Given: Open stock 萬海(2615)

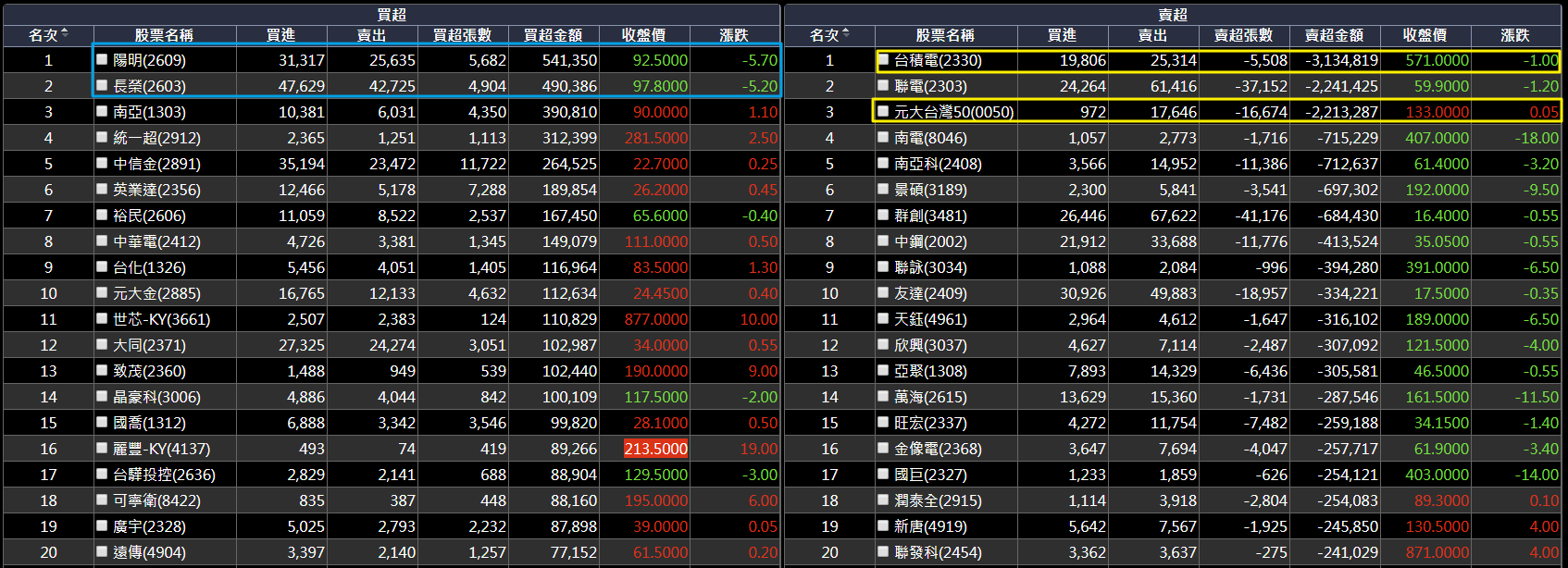Looking at the screenshot, I should click(930, 397).
